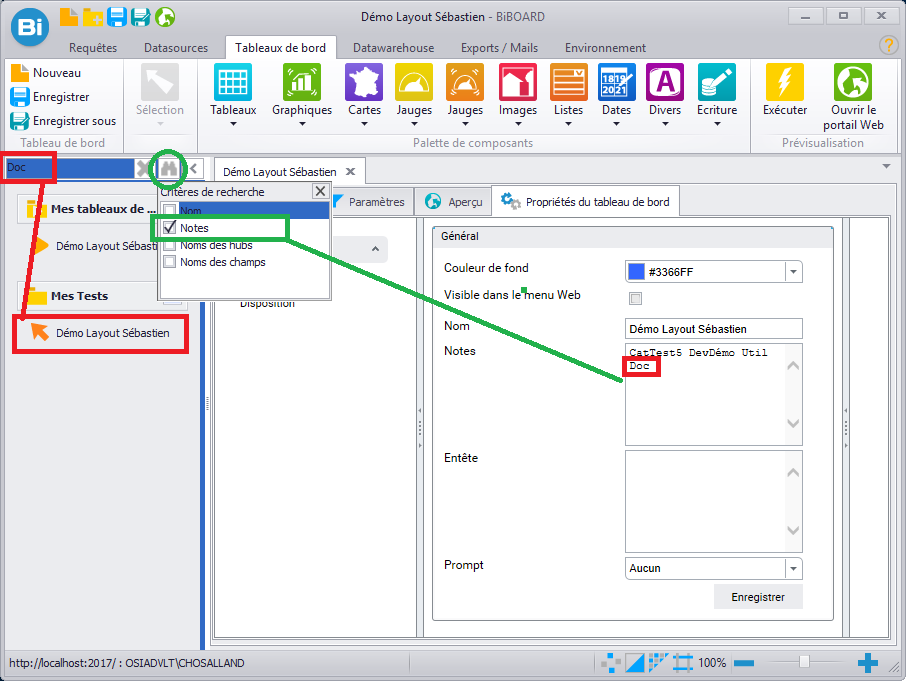Close the Démo Layout Sébastien document tab

(x=350, y=172)
